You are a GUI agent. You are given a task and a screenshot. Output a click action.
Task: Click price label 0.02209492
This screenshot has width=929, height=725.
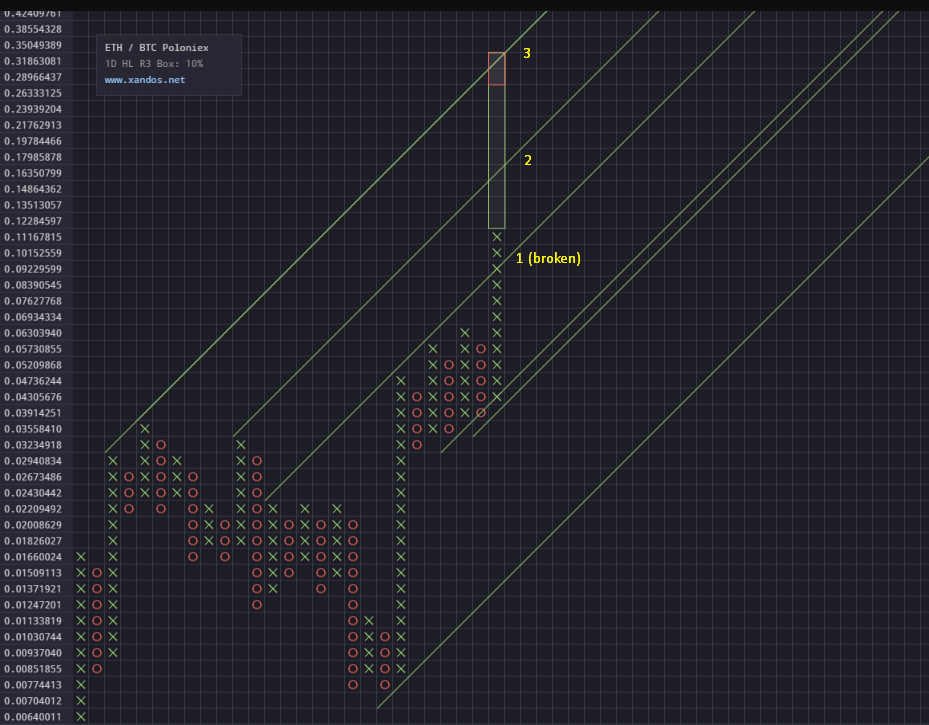click(x=33, y=509)
